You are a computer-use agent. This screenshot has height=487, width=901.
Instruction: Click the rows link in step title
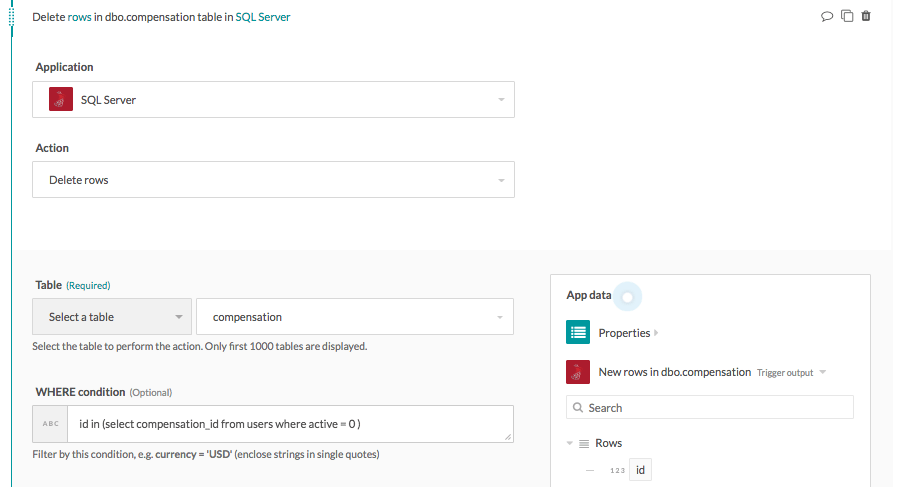click(x=79, y=17)
